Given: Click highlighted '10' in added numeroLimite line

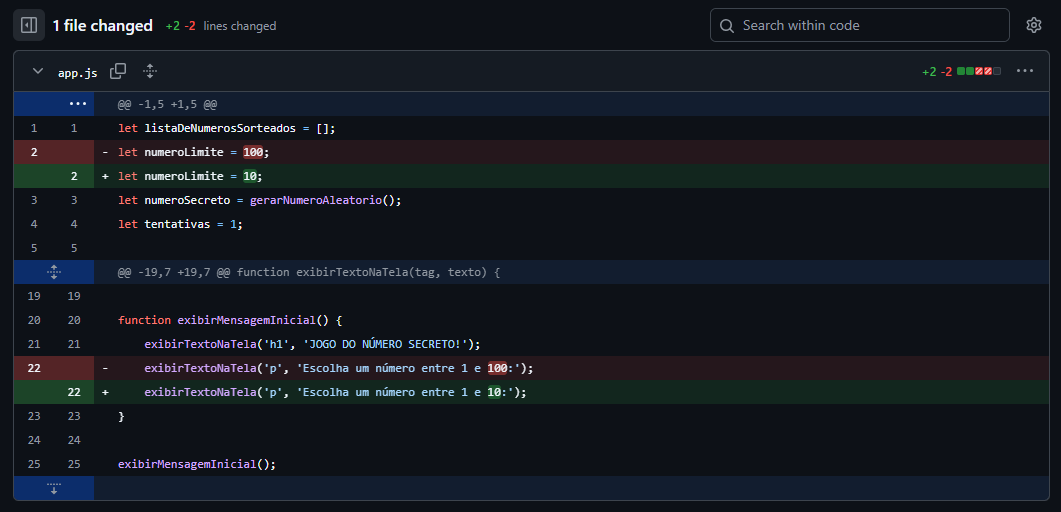Looking at the screenshot, I should click(x=250, y=176).
